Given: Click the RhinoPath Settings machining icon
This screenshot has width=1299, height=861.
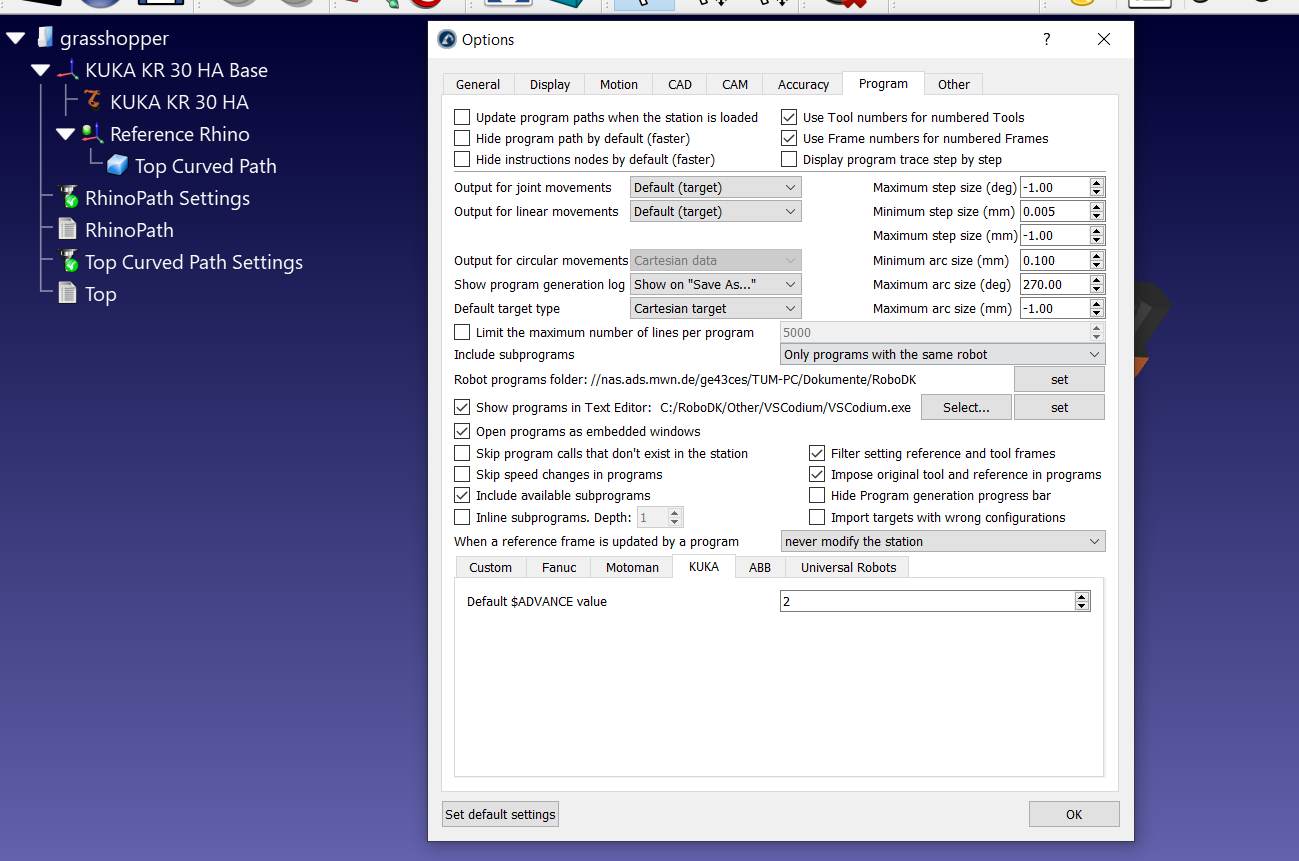Looking at the screenshot, I should (x=68, y=198).
